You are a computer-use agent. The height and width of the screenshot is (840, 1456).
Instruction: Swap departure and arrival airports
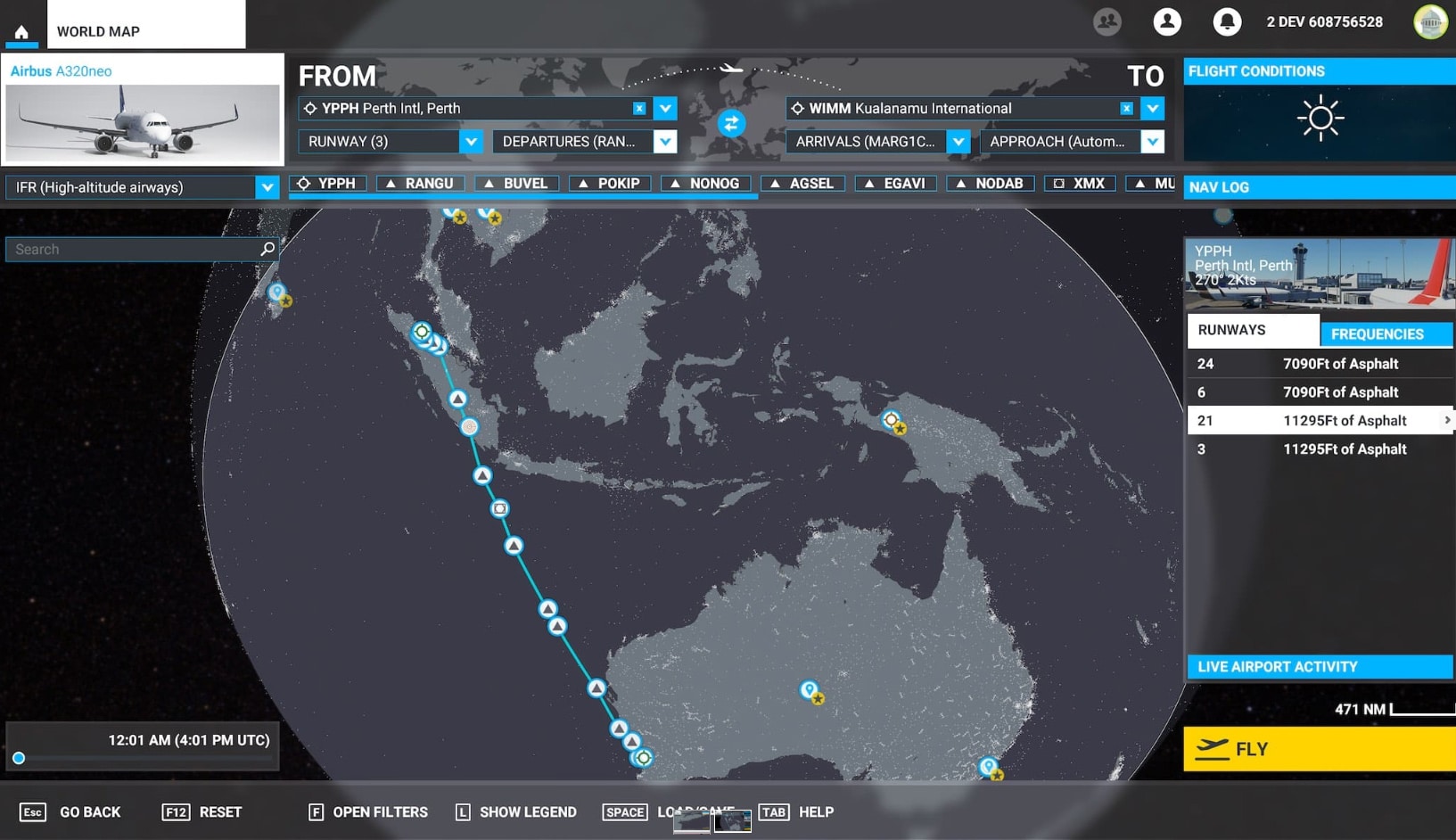point(731,124)
